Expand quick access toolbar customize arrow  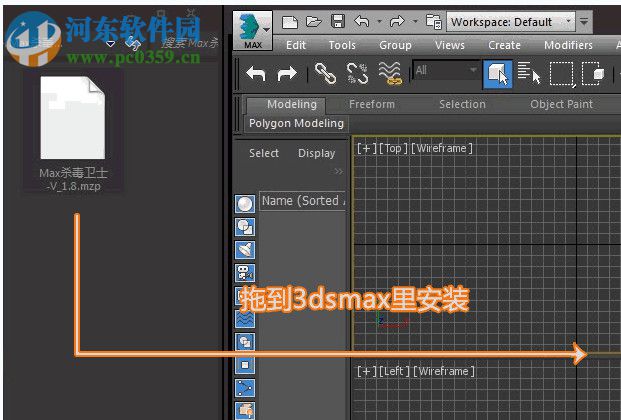[x=584, y=22]
